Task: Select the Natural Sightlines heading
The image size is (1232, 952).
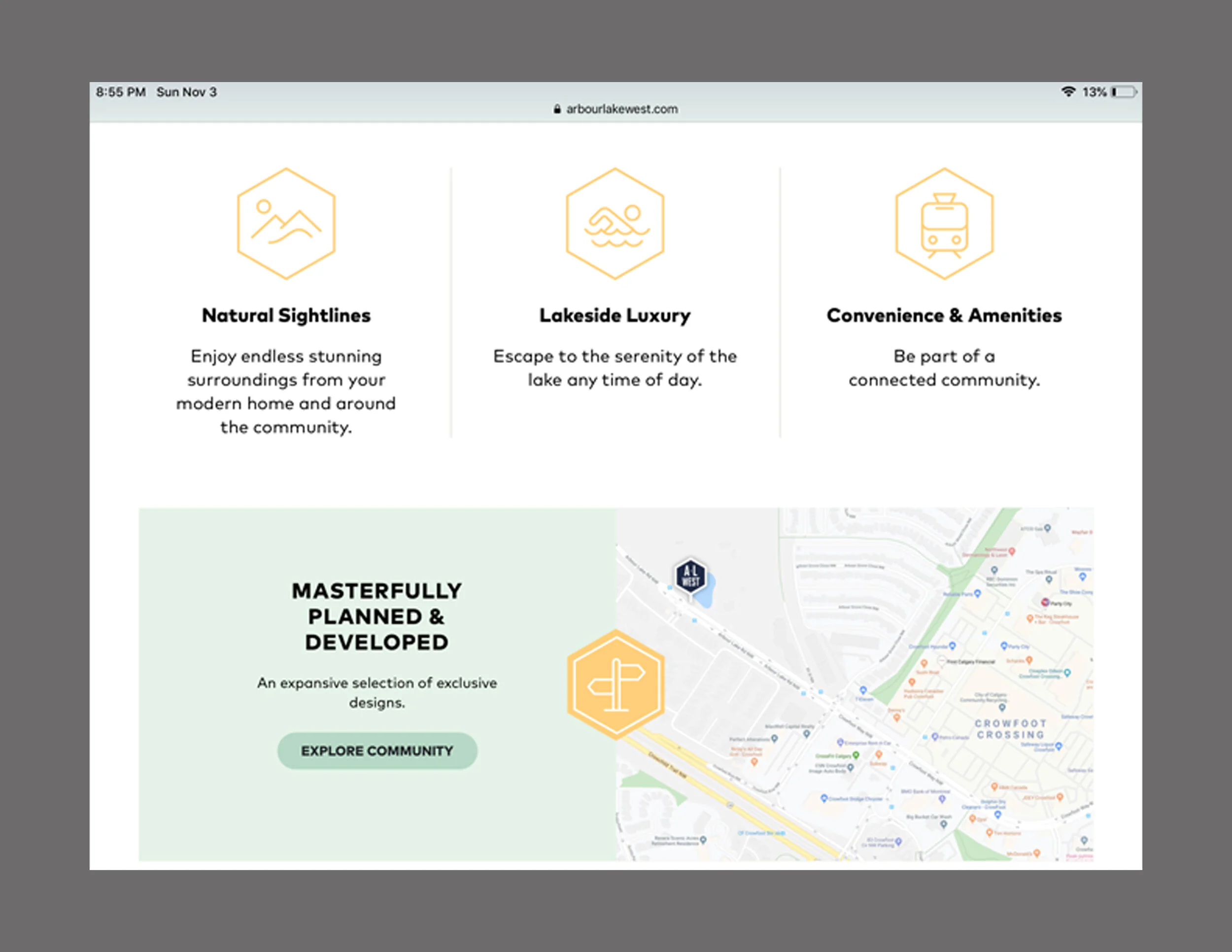Action: 286,315
